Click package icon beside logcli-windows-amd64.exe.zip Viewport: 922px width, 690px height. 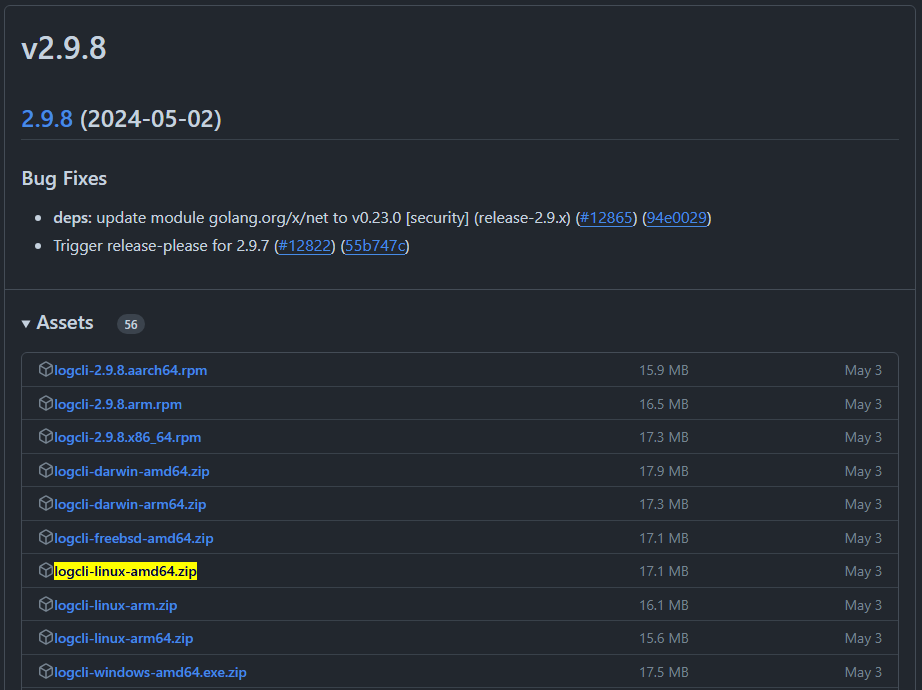[45, 672]
